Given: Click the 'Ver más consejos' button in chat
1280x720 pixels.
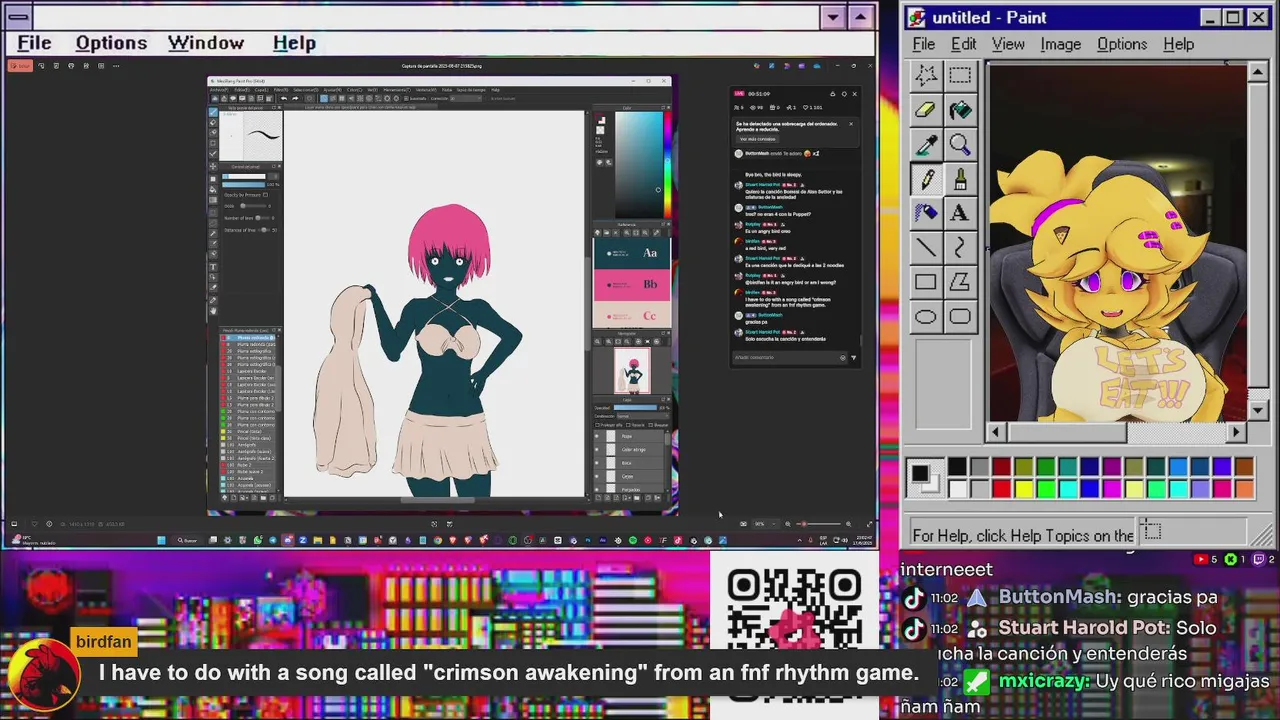Looking at the screenshot, I should [757, 139].
